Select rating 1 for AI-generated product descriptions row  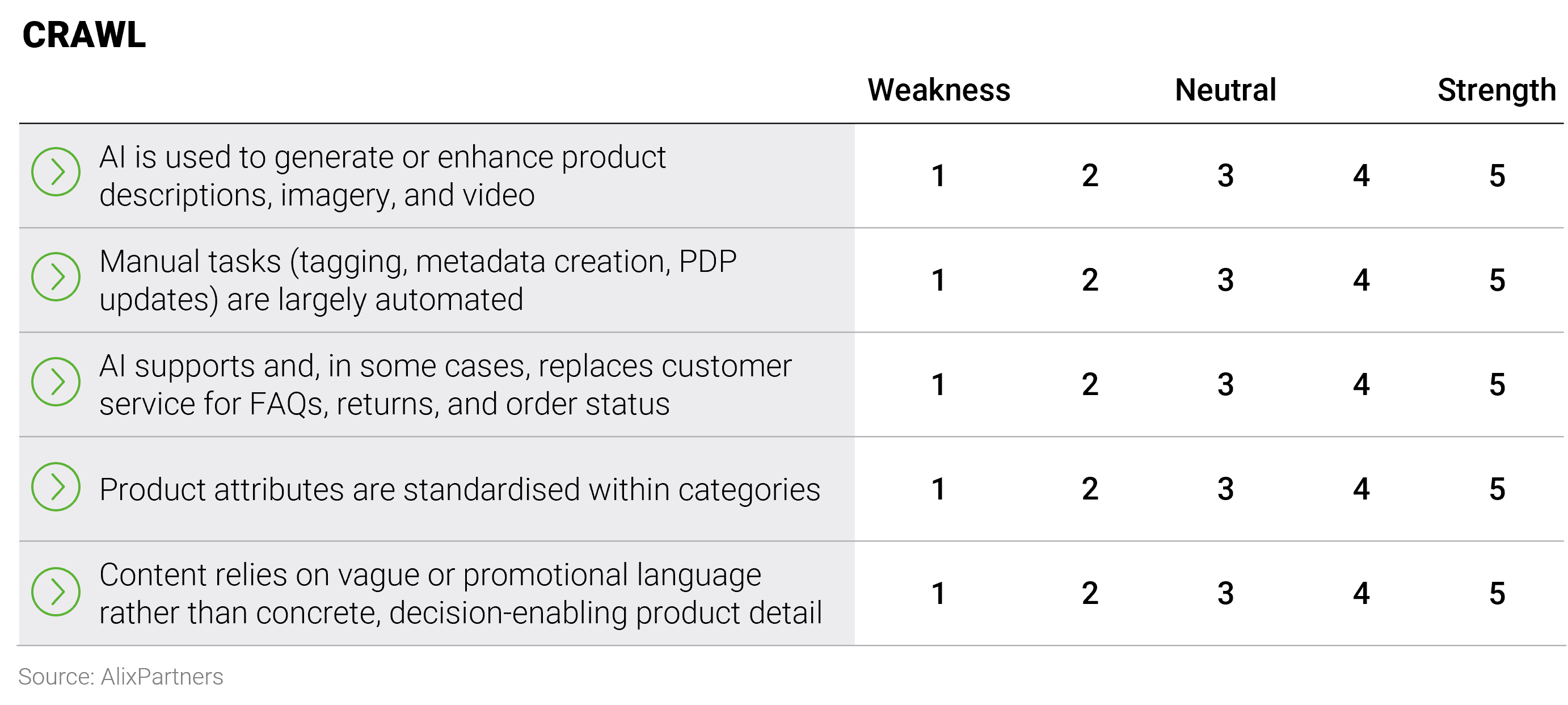click(x=938, y=176)
